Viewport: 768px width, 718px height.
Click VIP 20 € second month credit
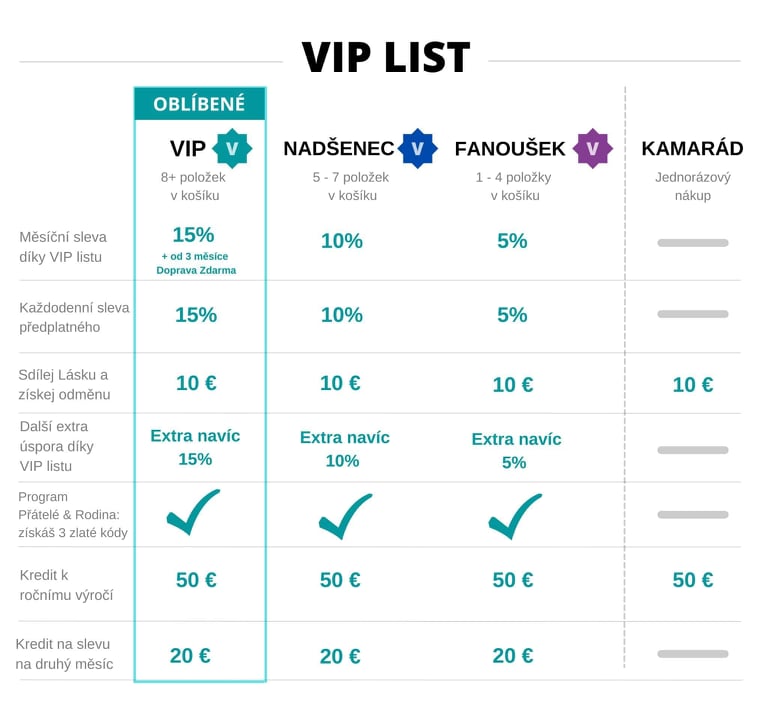pyautogui.click(x=190, y=656)
